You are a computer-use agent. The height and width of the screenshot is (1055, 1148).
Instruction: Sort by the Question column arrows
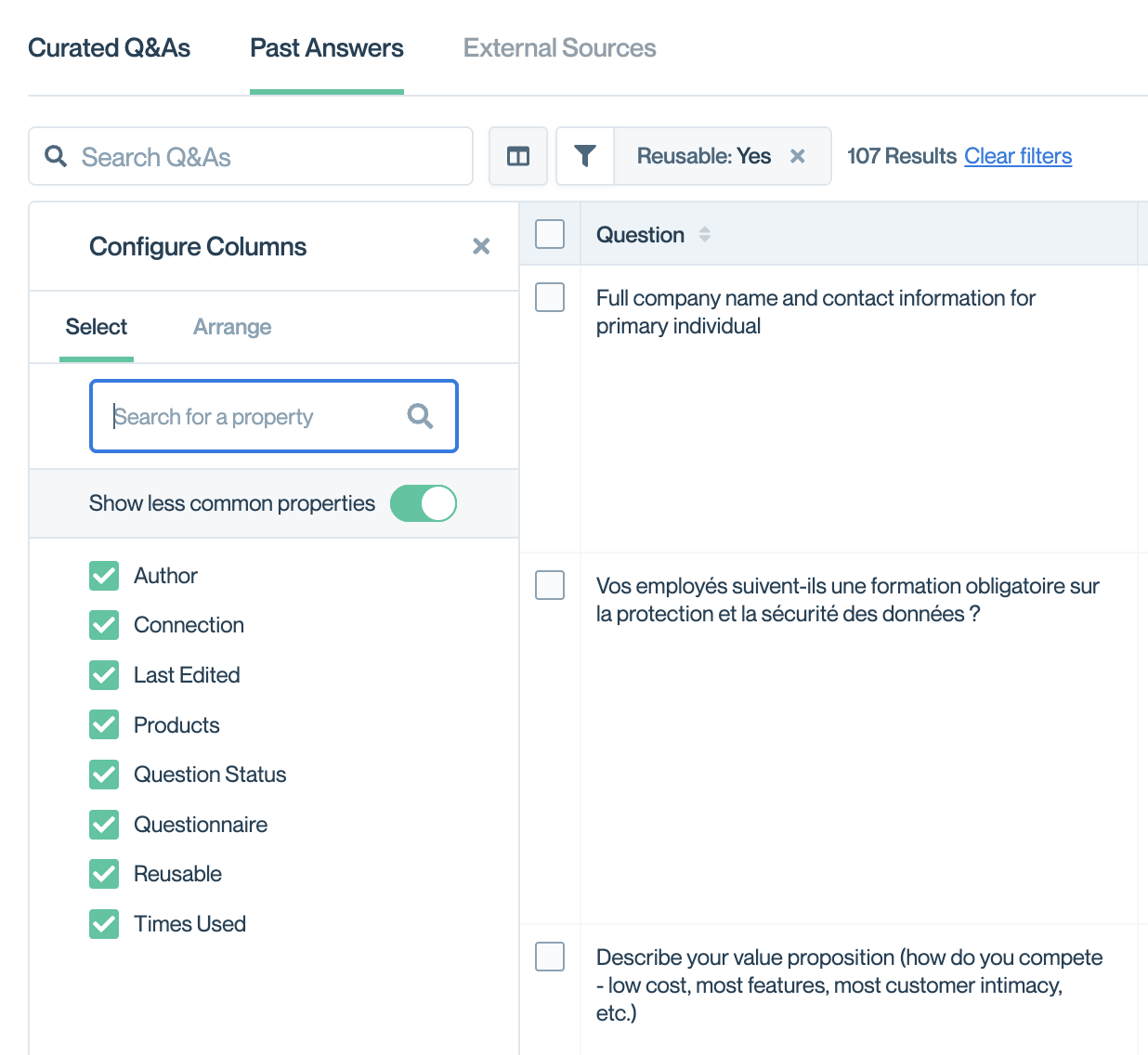pyautogui.click(x=705, y=235)
